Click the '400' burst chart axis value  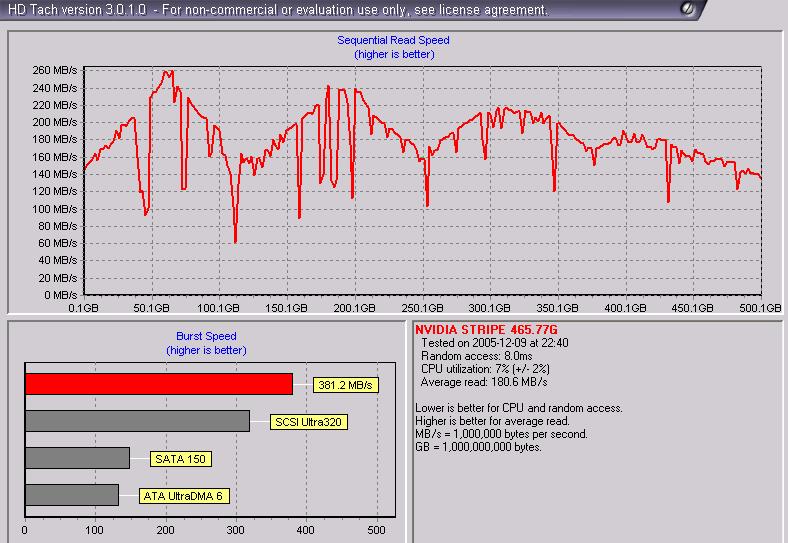coord(306,530)
